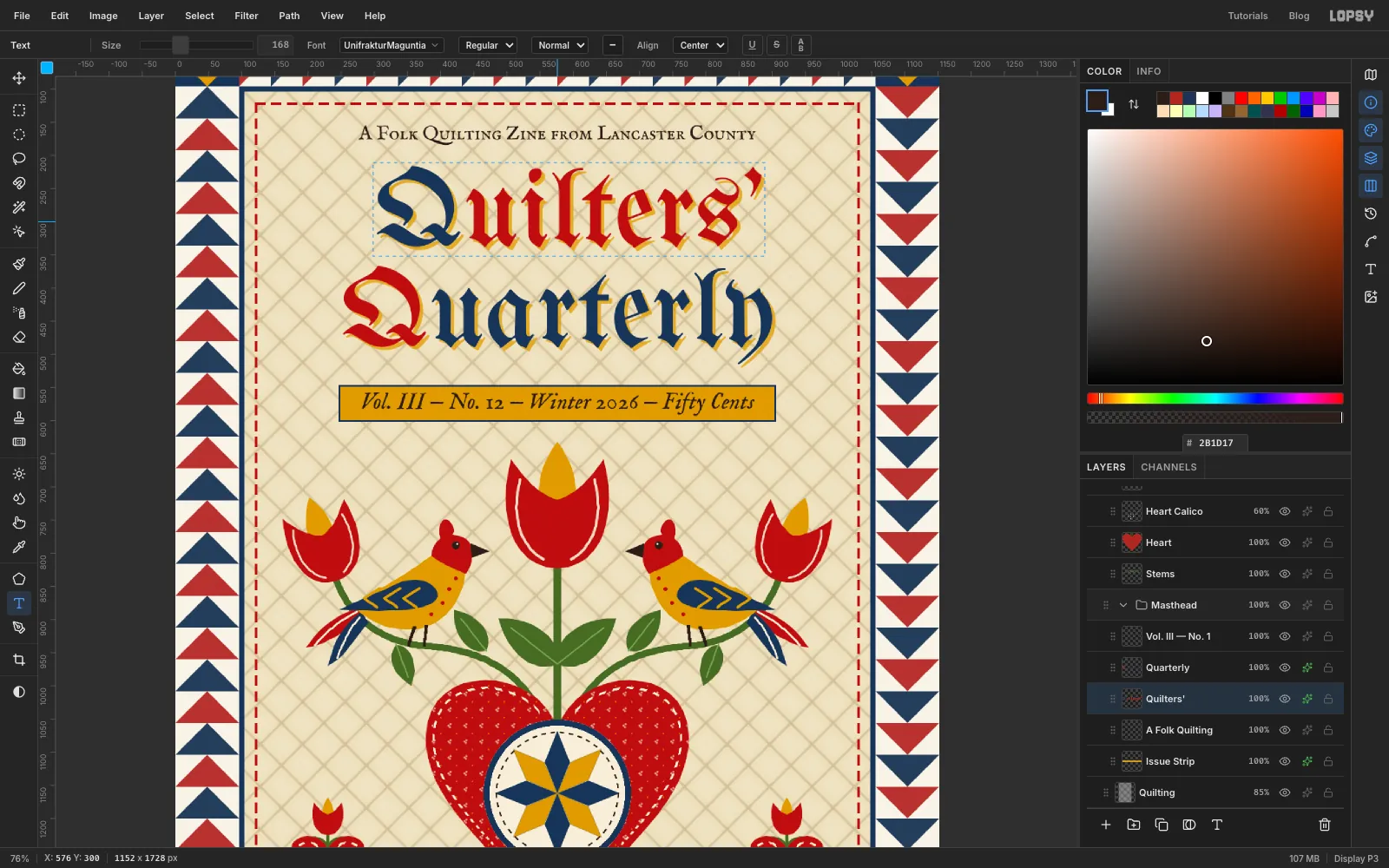Hide the Quarterly layer
The height and width of the screenshot is (868, 1389).
pyautogui.click(x=1285, y=667)
